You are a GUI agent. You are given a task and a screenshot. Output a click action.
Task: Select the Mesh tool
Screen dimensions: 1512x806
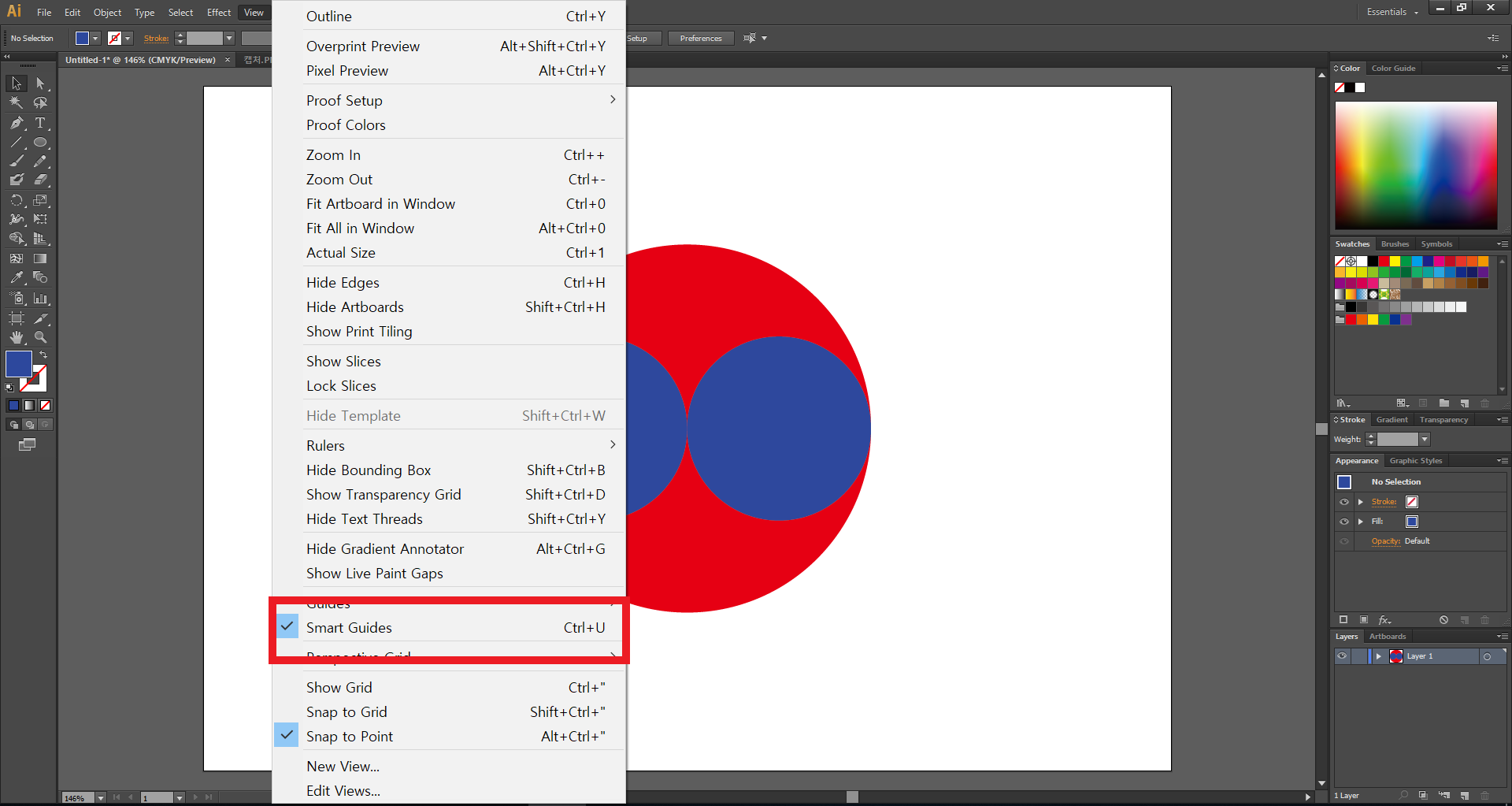pyautogui.click(x=17, y=258)
